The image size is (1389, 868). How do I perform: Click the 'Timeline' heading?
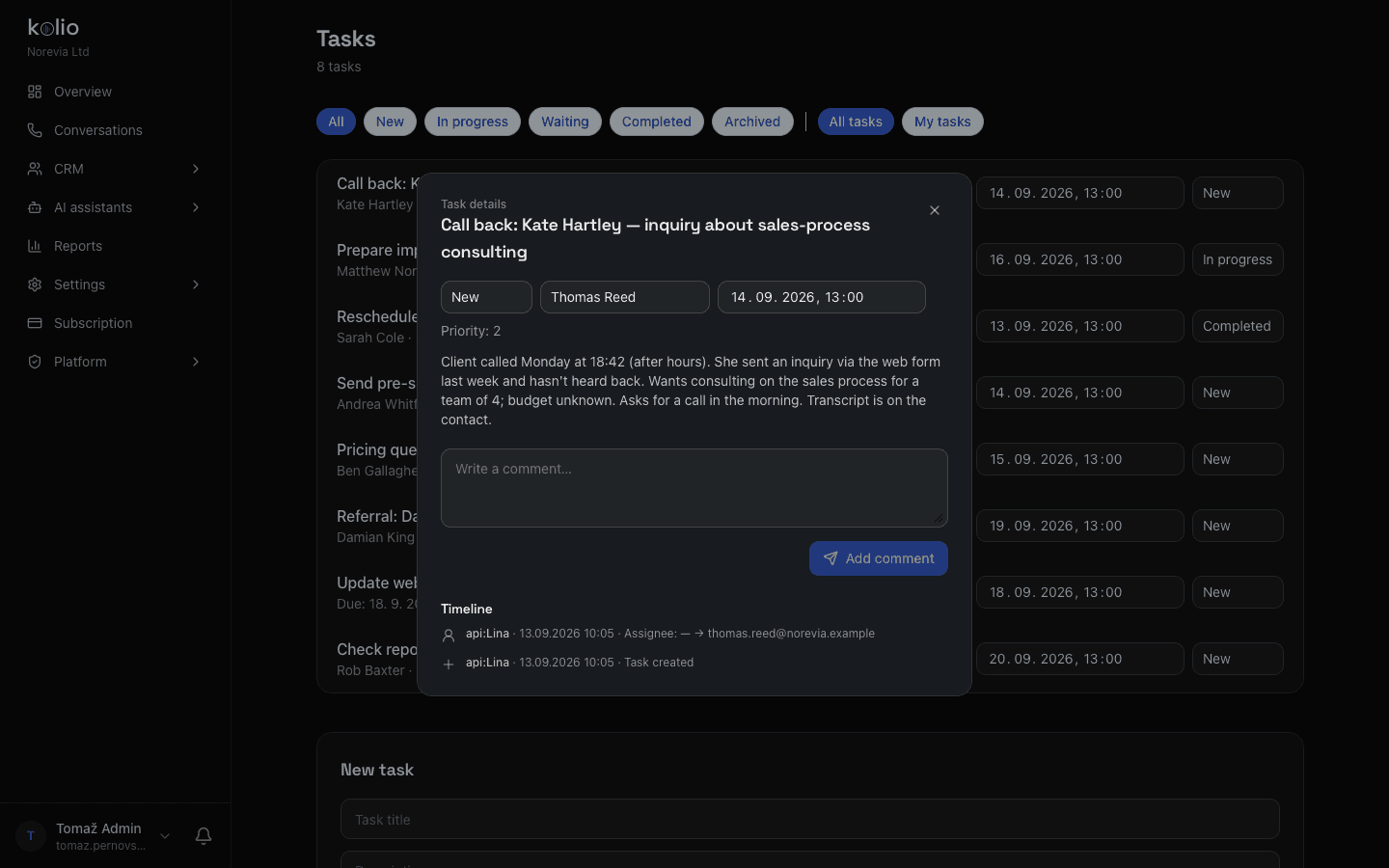467,609
